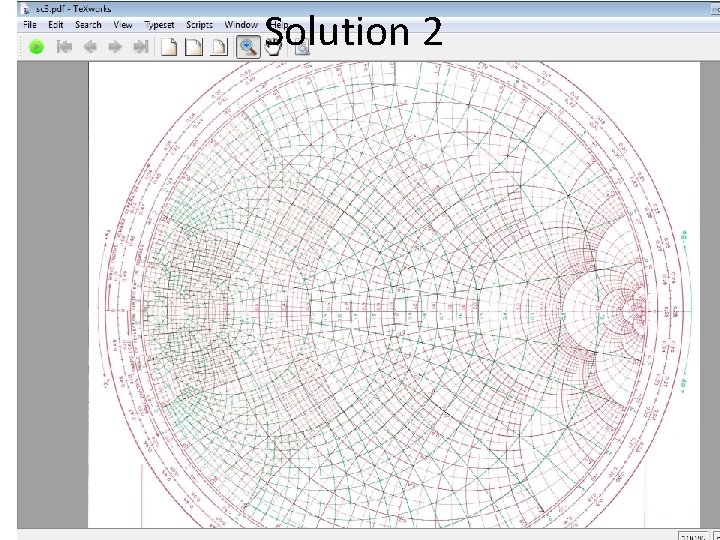This screenshot has width=720, height=540.
Task: Select the Fit to Width icon
Action: (194, 47)
